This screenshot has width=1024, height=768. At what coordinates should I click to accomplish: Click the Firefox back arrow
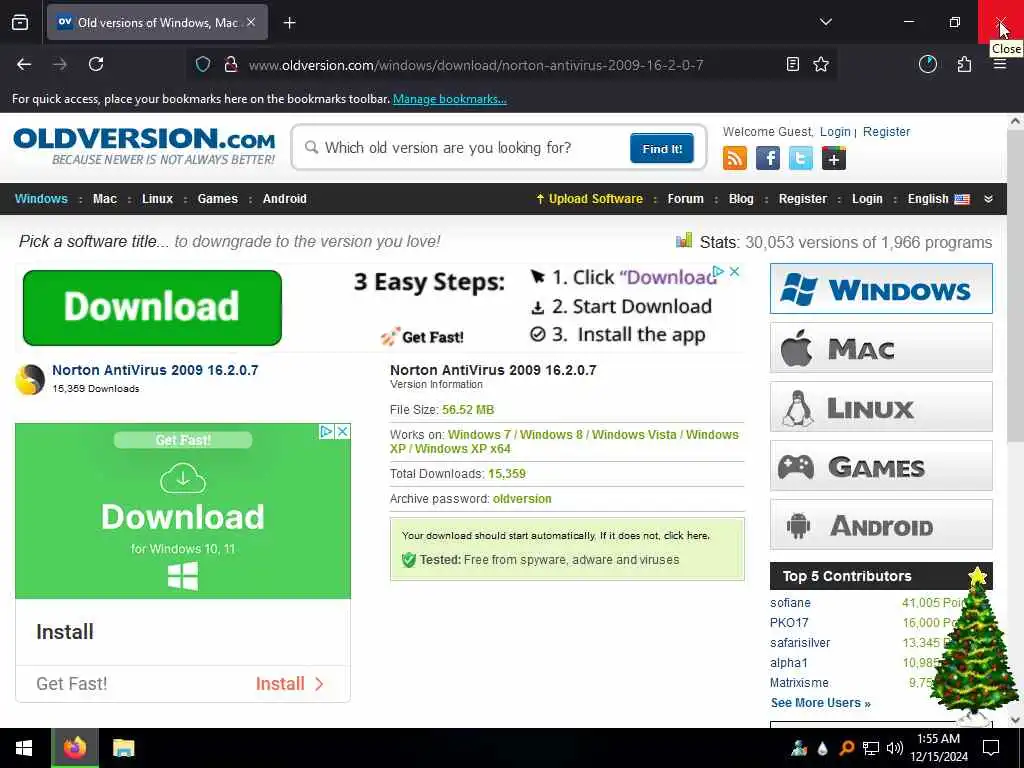pos(24,64)
